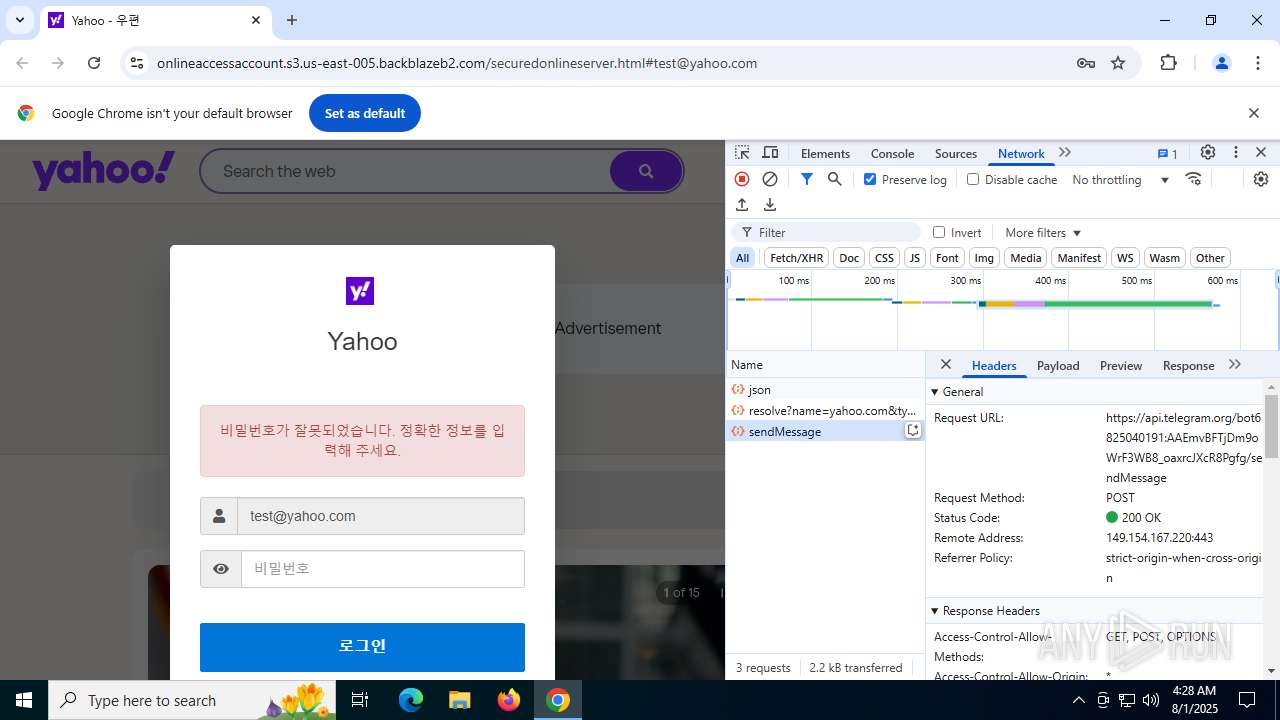Image resolution: width=1280 pixels, height=720 pixels.
Task: Open the Extensions puzzle icon
Action: 1168,63
